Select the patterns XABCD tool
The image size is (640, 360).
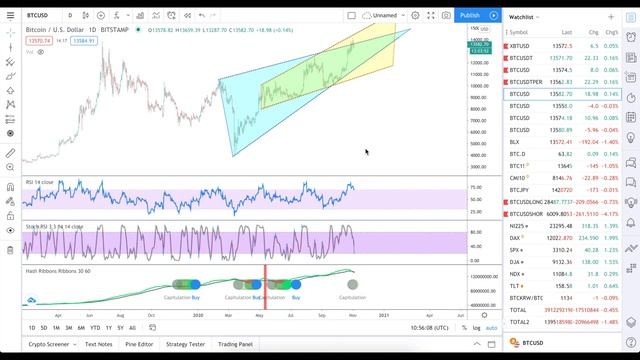[x=11, y=104]
